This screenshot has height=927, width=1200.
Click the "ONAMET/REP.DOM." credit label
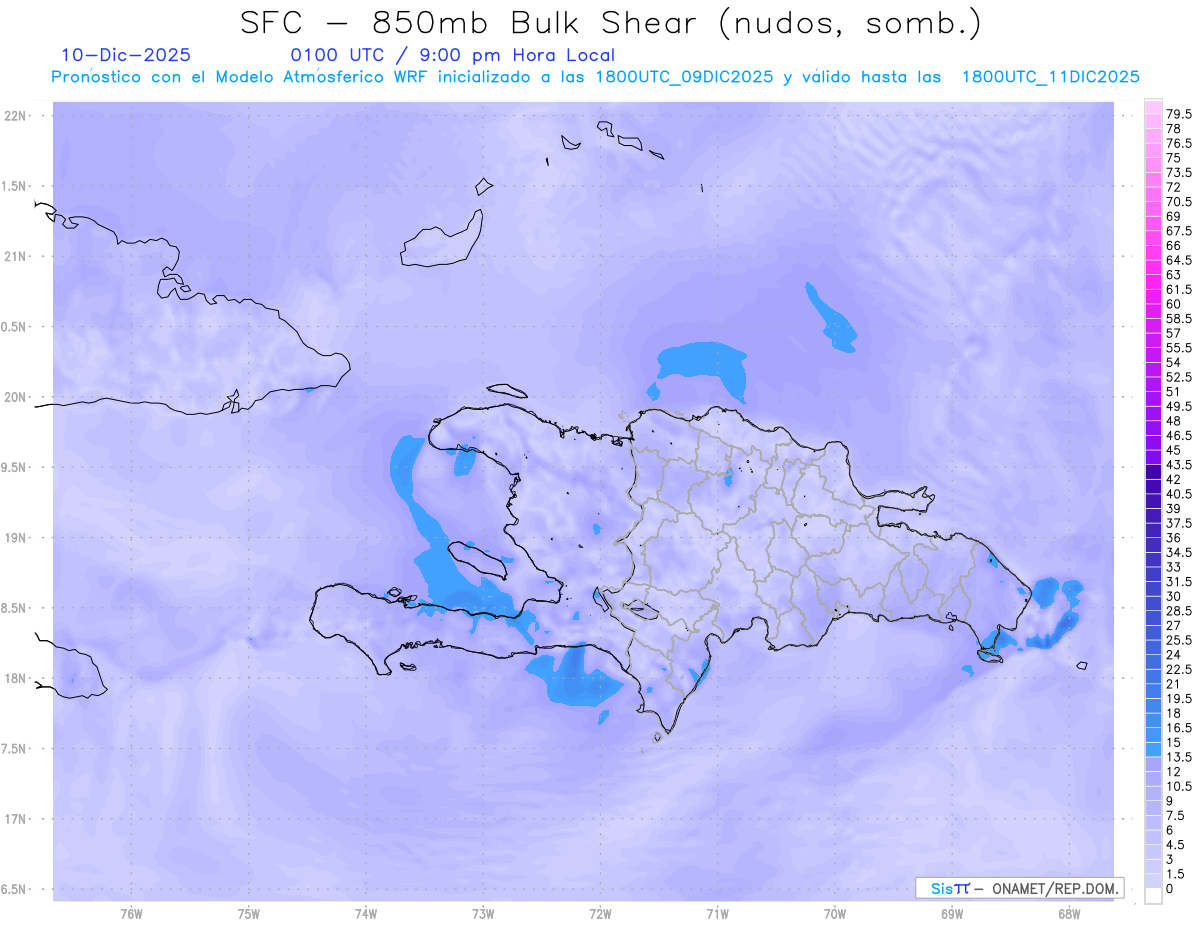(x=1055, y=888)
